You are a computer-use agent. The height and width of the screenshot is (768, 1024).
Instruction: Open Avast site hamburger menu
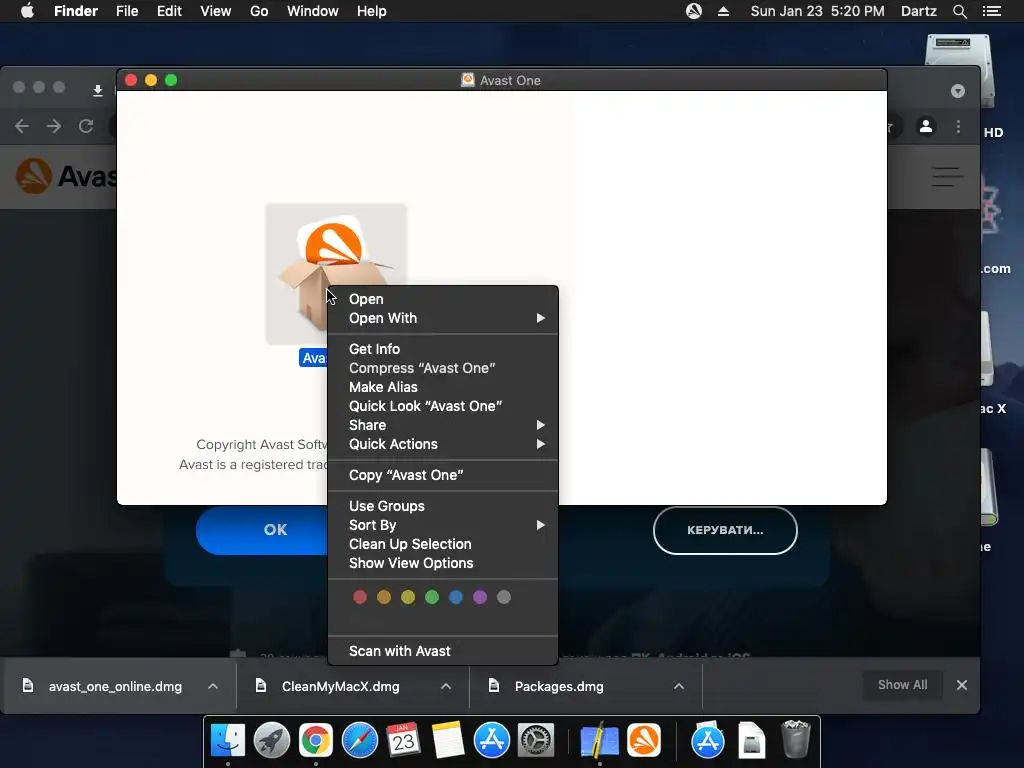pos(946,176)
